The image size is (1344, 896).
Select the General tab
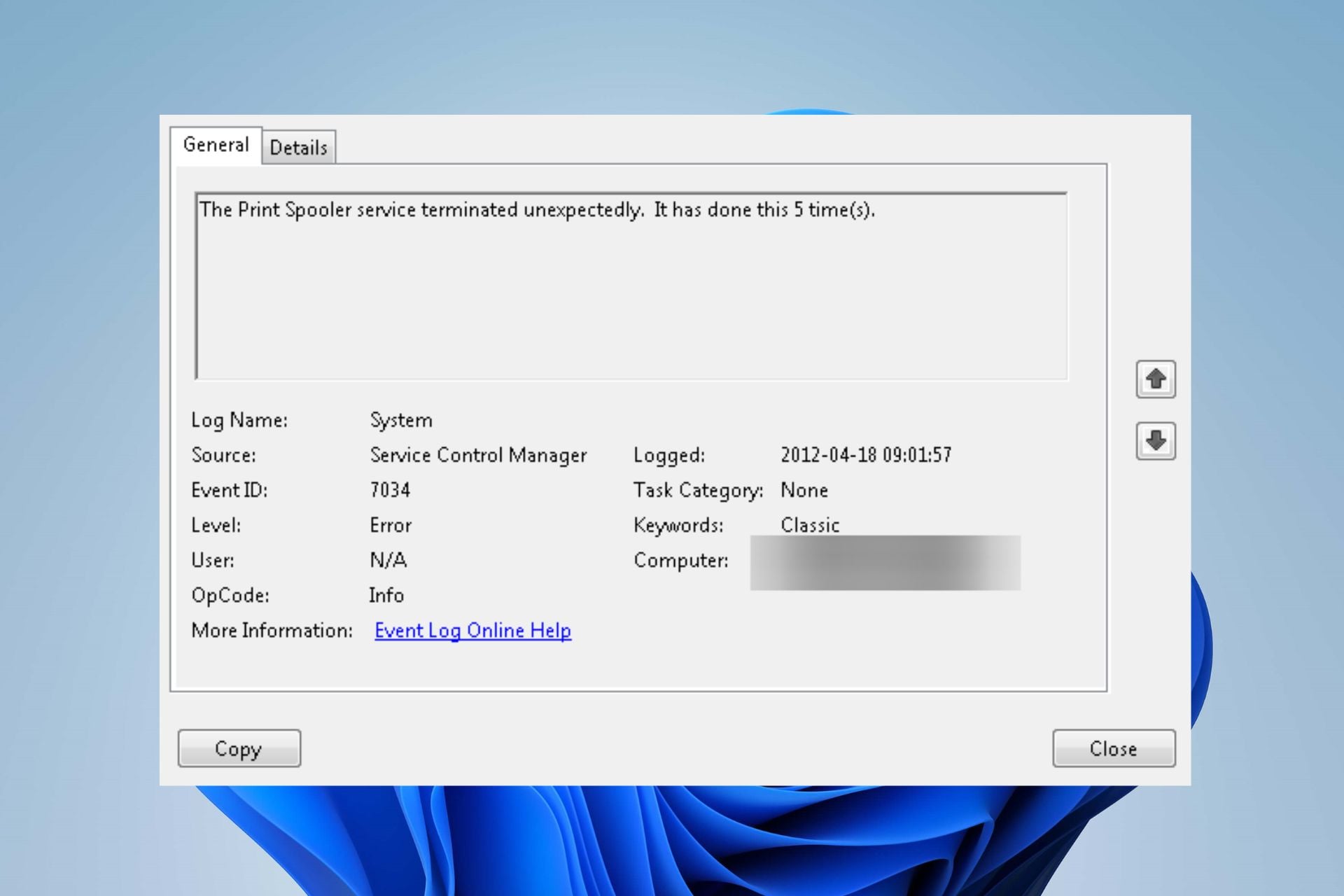(216, 145)
